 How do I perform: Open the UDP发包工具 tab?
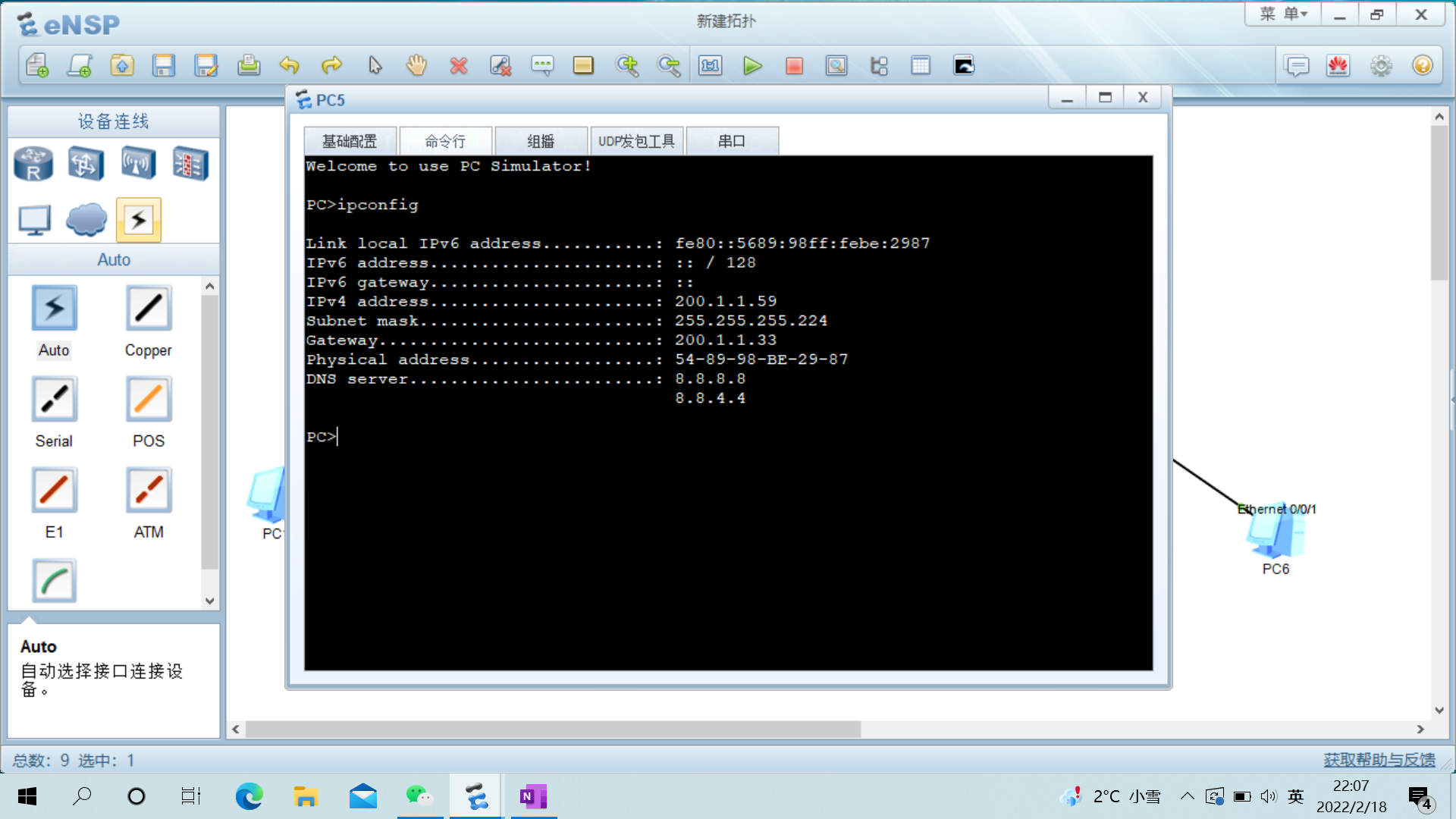coord(636,141)
